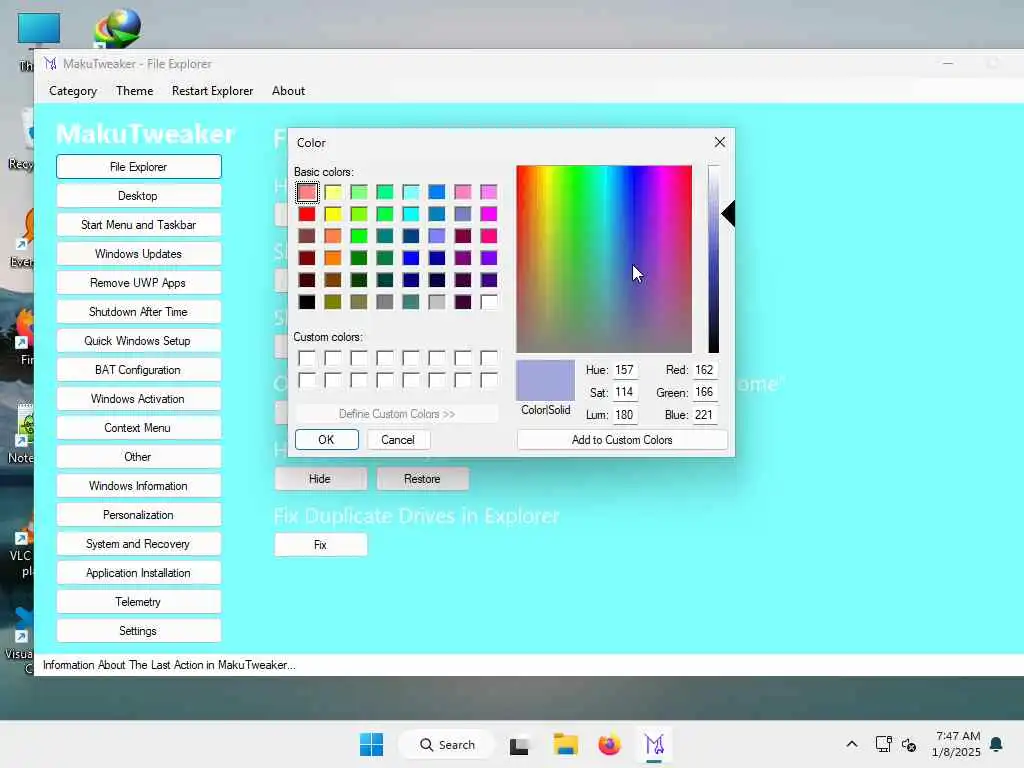
Task: Show hidden system tray icons
Action: point(852,744)
